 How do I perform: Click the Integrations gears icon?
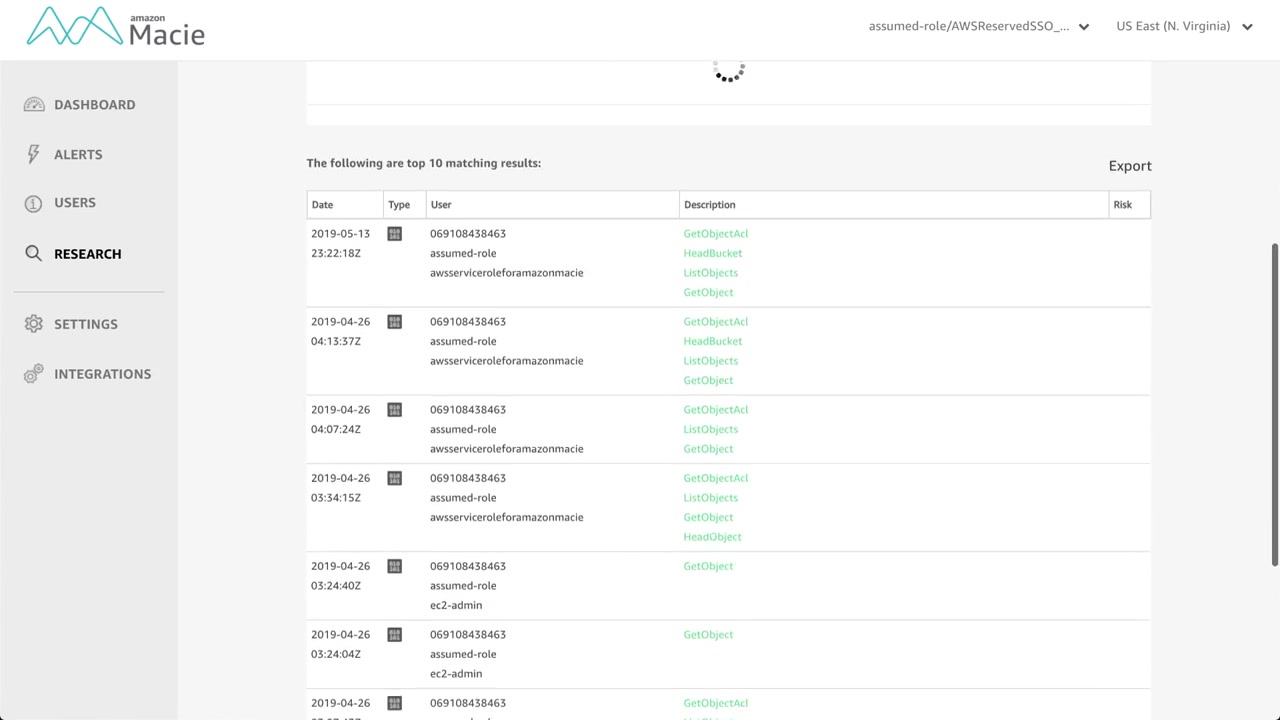point(34,374)
